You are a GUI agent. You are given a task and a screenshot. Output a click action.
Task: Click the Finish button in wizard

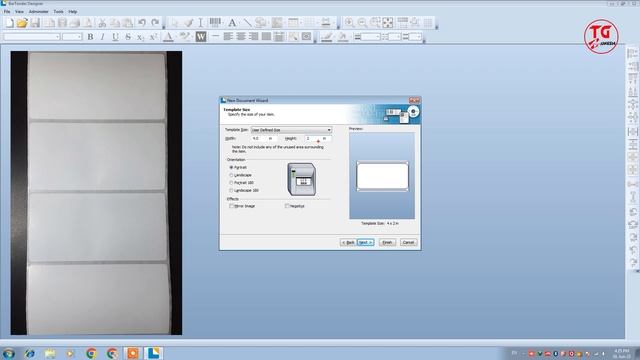tap(387, 242)
